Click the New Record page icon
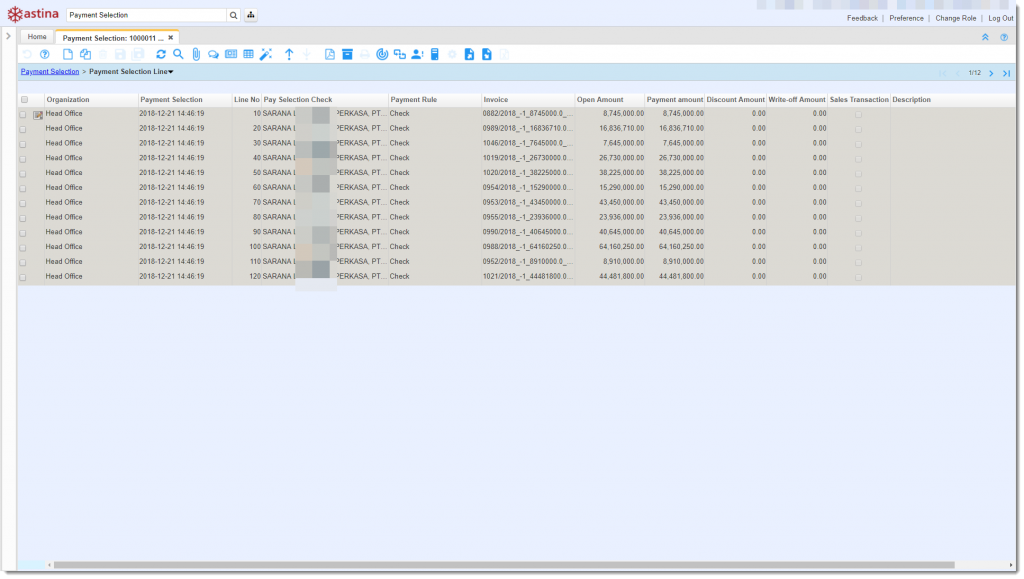The height and width of the screenshot is (579, 1024). click(x=68, y=54)
